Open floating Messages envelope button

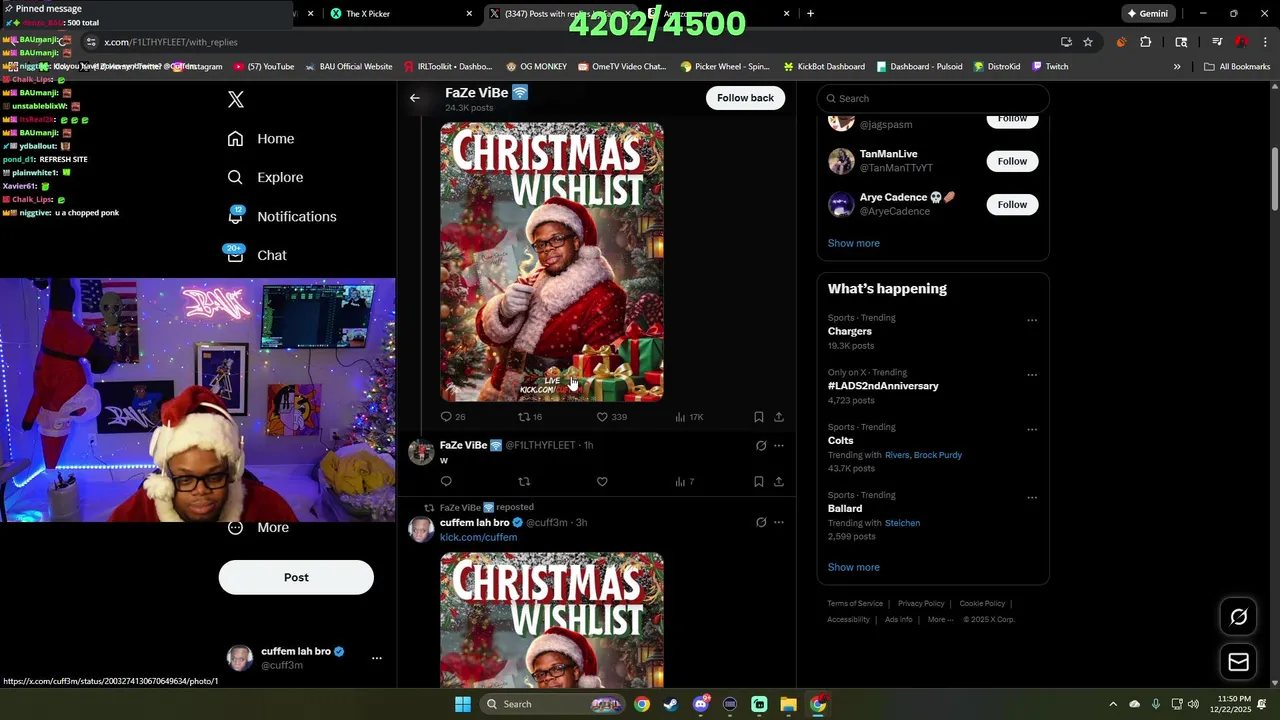(x=1238, y=662)
